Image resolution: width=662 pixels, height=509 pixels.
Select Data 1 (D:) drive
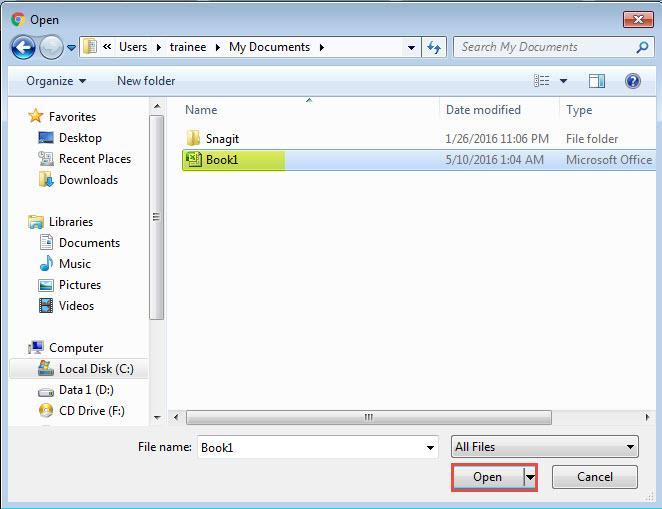pyautogui.click(x=86, y=390)
